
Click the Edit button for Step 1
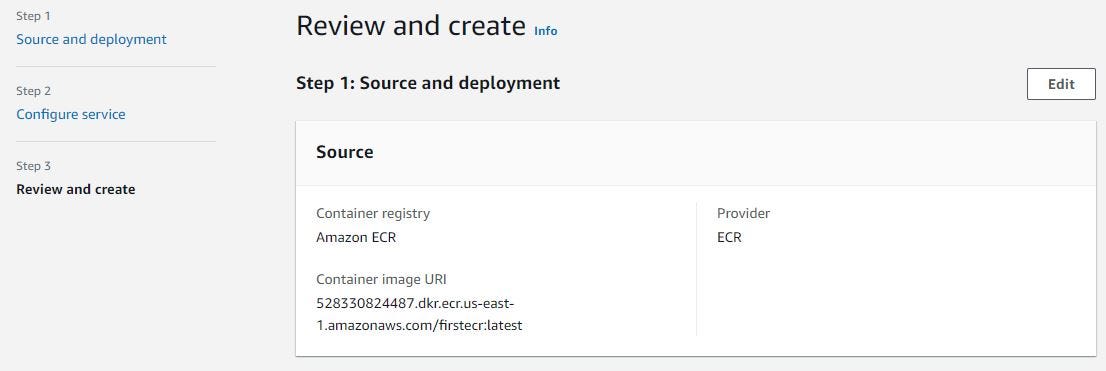[1061, 84]
